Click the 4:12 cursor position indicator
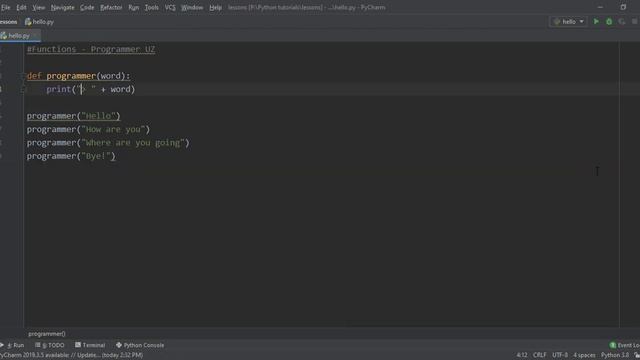Viewport: 640px width, 360px height. pos(522,355)
